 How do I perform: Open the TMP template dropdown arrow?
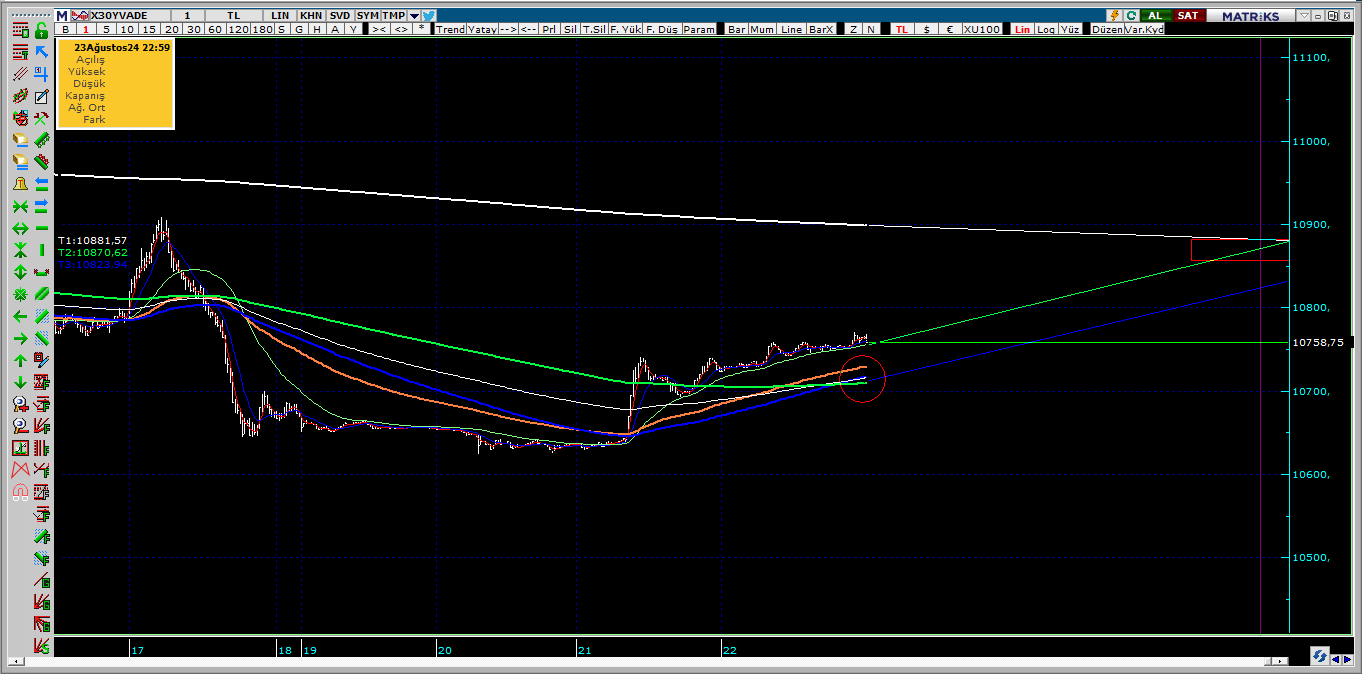tap(414, 16)
